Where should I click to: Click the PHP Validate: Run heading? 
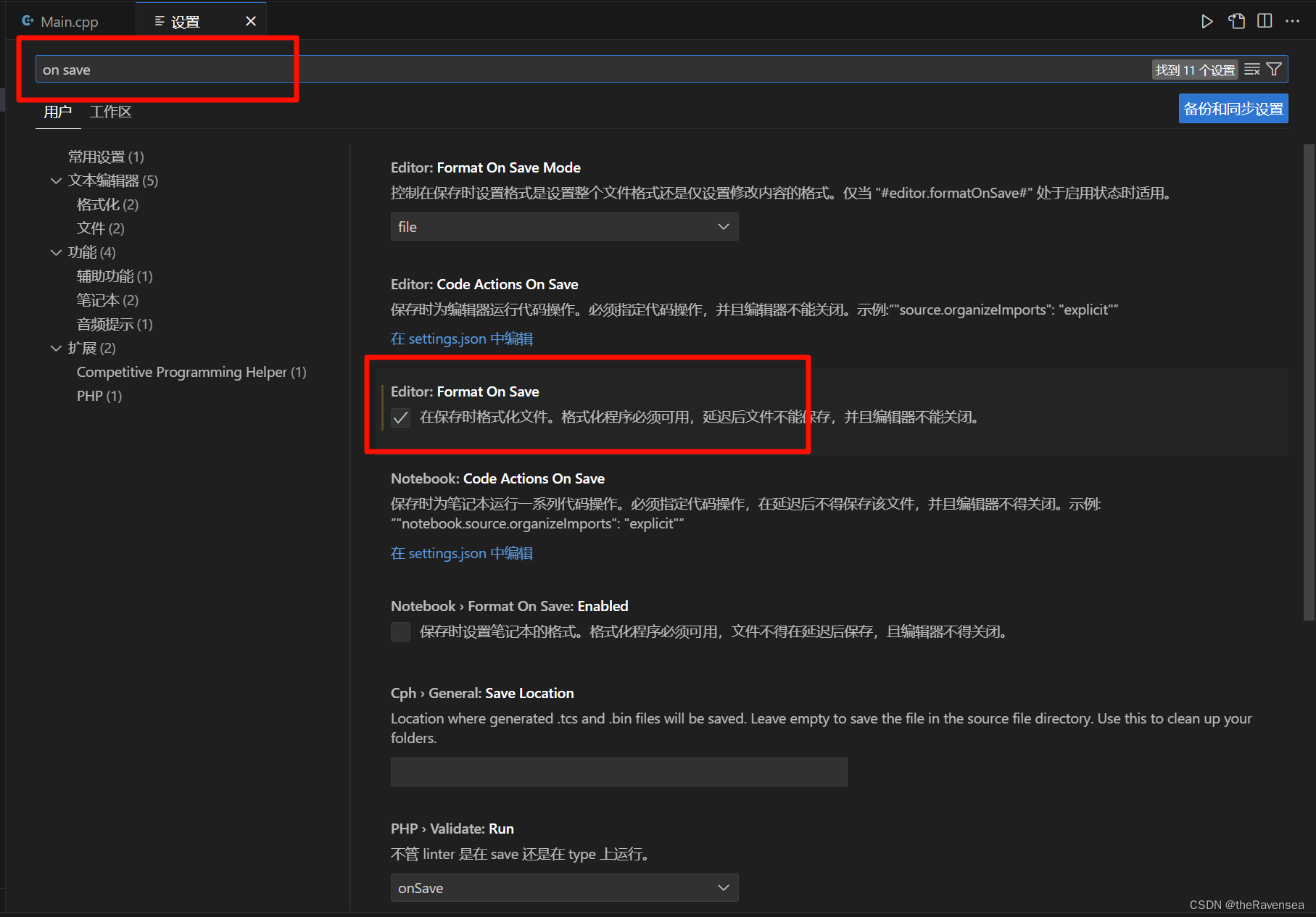[x=452, y=829]
